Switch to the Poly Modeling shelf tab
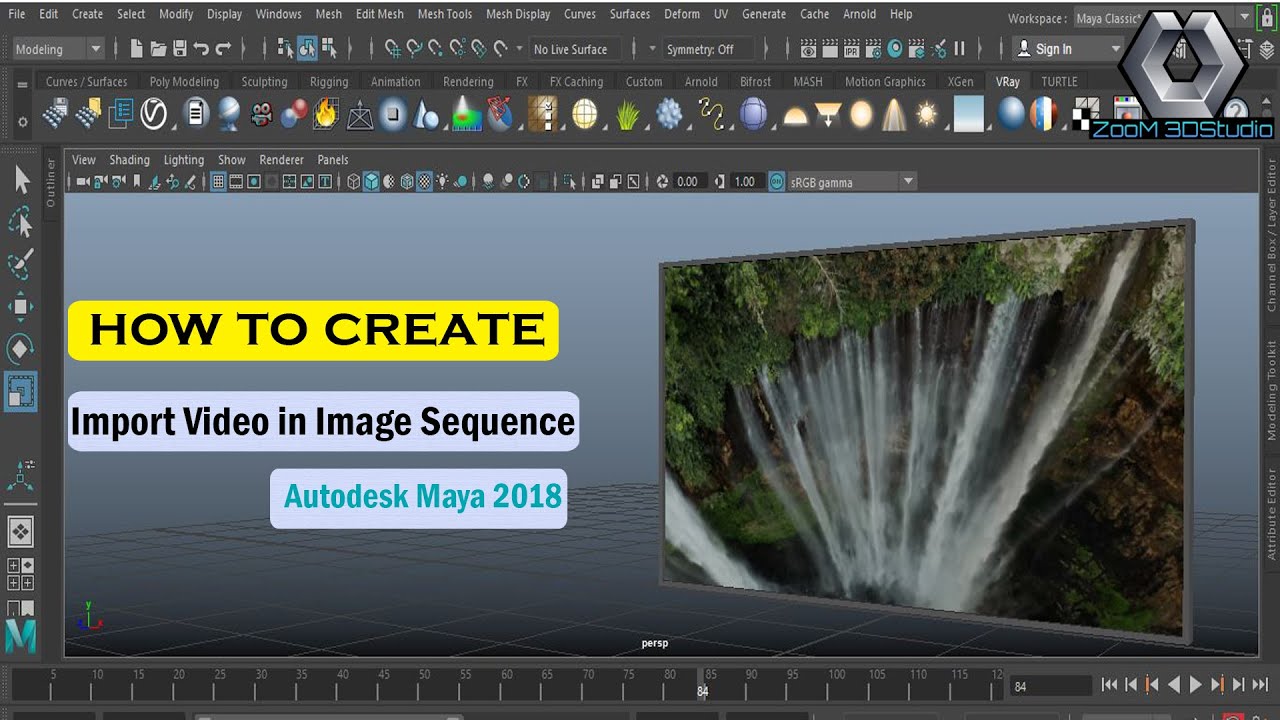Image resolution: width=1280 pixels, height=720 pixels. click(x=184, y=82)
